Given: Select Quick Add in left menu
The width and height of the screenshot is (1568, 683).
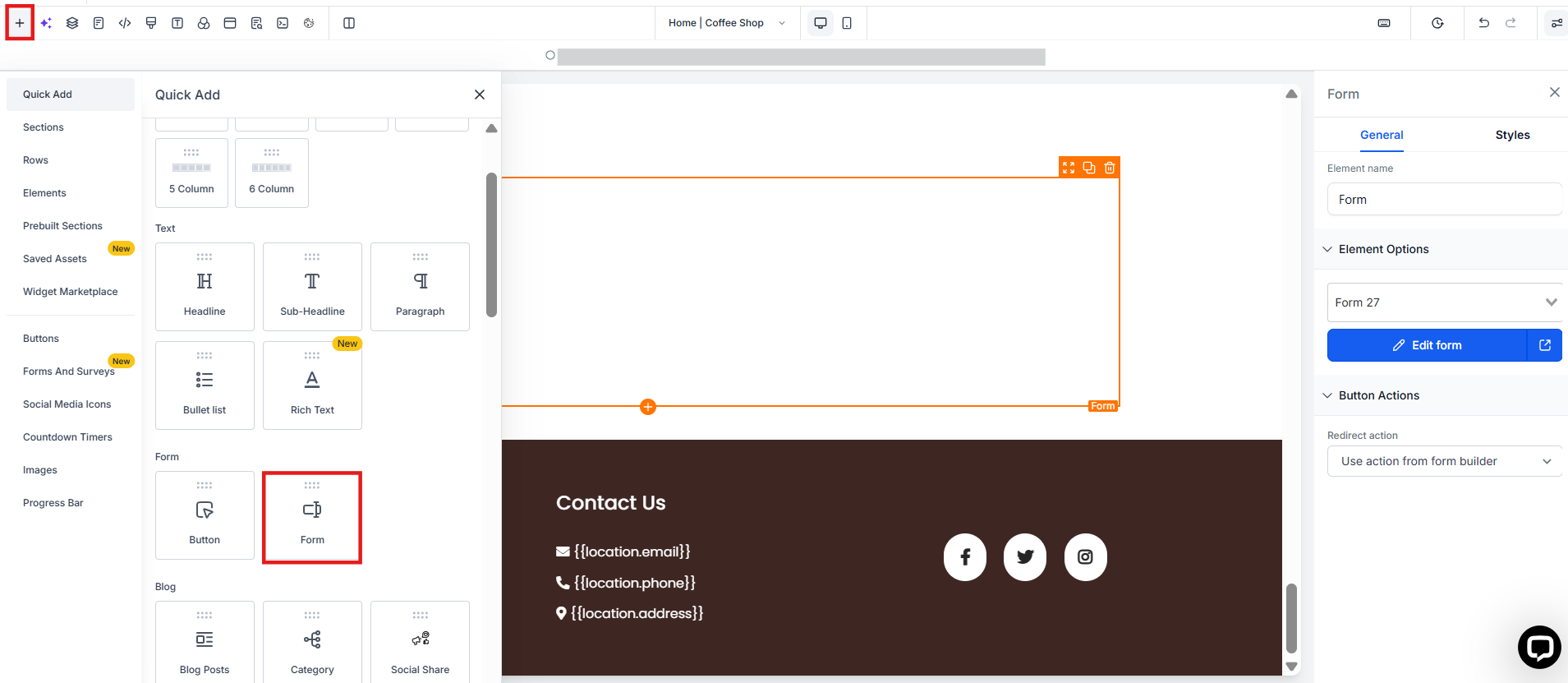Looking at the screenshot, I should click(x=71, y=95).
